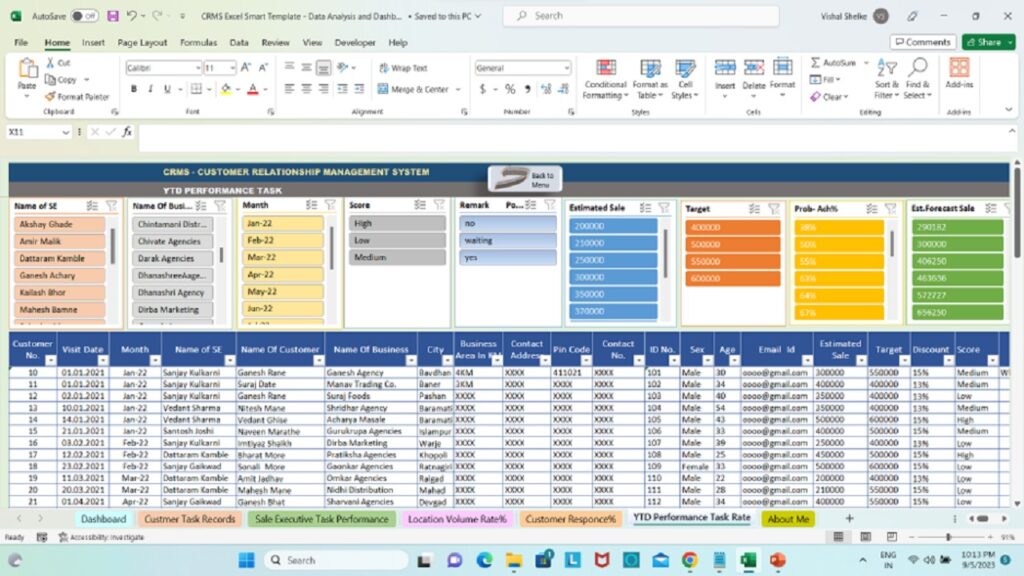Select the High item in Score slicer
1024x576 pixels.
click(397, 223)
